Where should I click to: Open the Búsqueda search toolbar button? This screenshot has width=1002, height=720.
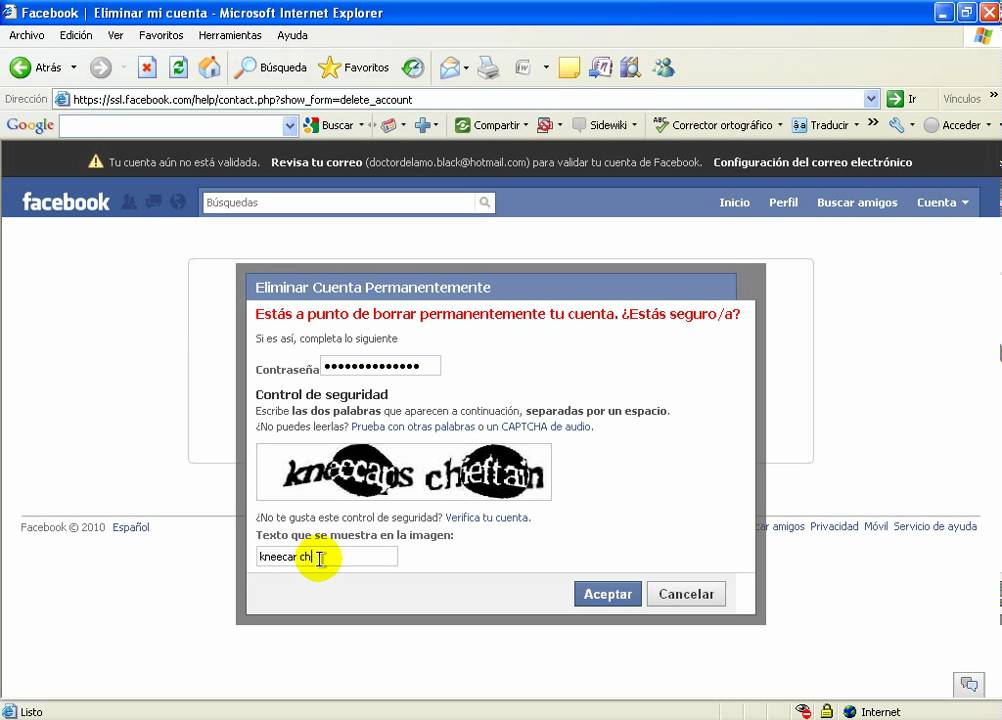point(270,67)
